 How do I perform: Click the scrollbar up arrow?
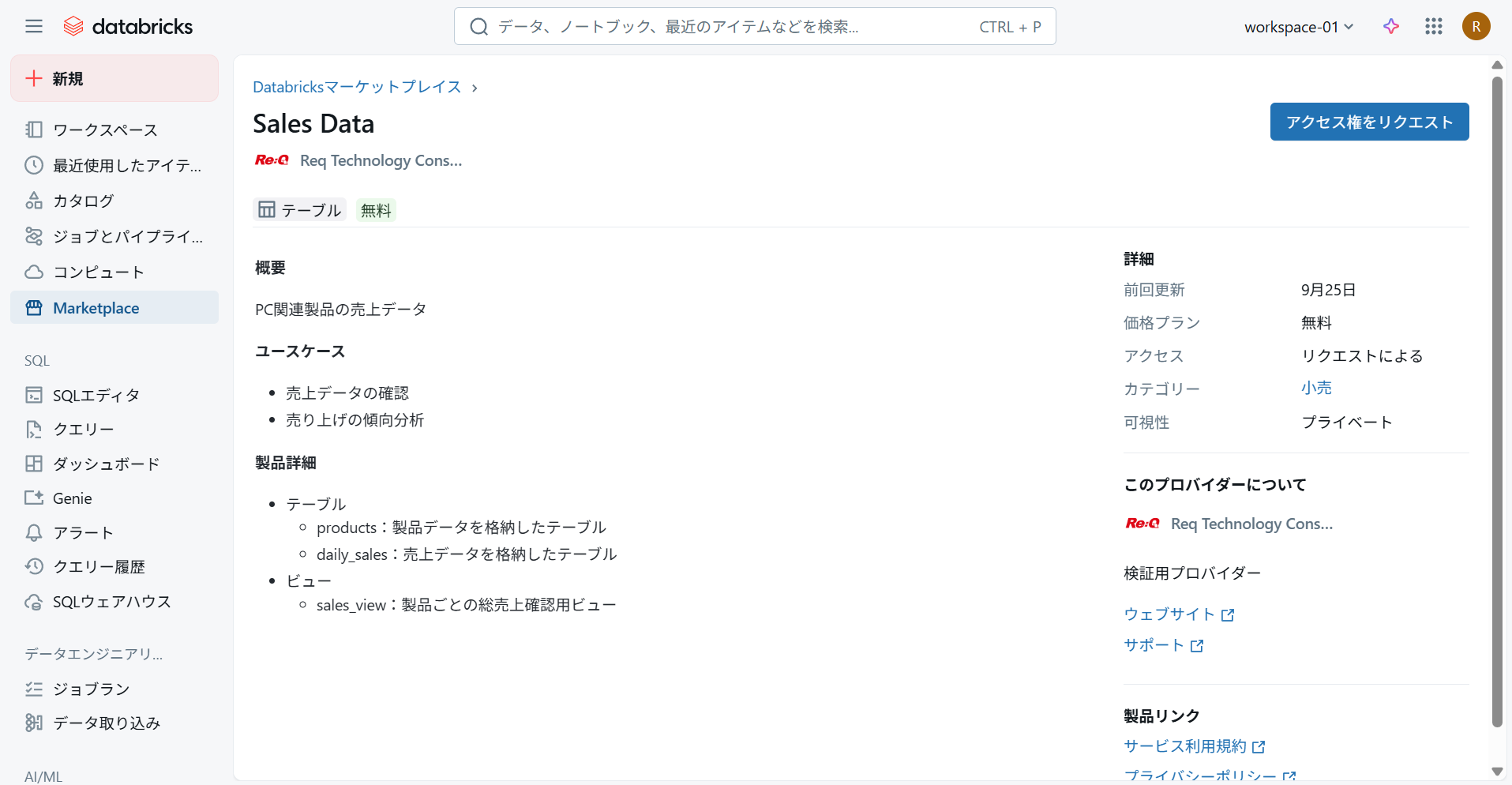point(1496,65)
